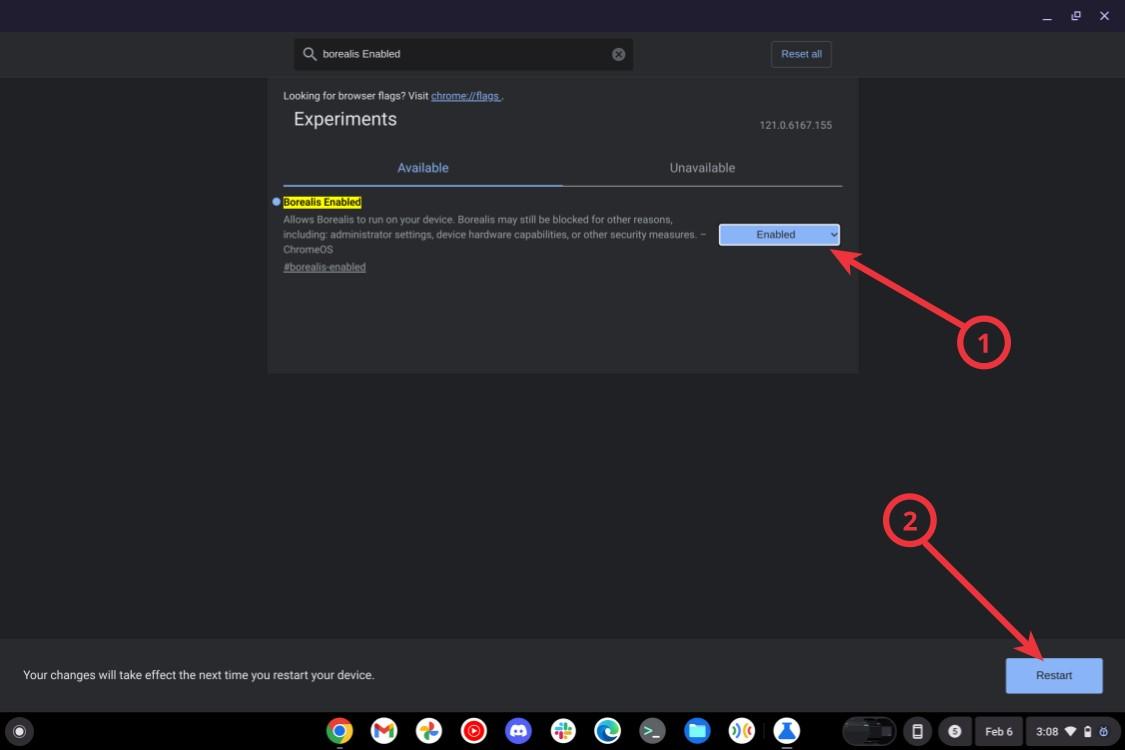
Task: Launch Microsoft Edge from the shelf
Action: [x=608, y=731]
